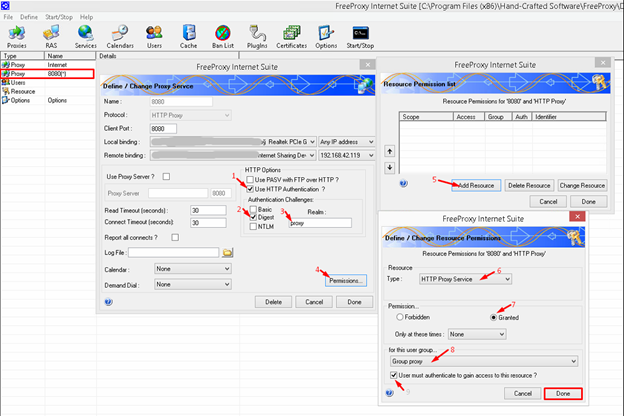This screenshot has height=416, width=624.
Task: Click into the Realm input field
Action: click(320, 223)
